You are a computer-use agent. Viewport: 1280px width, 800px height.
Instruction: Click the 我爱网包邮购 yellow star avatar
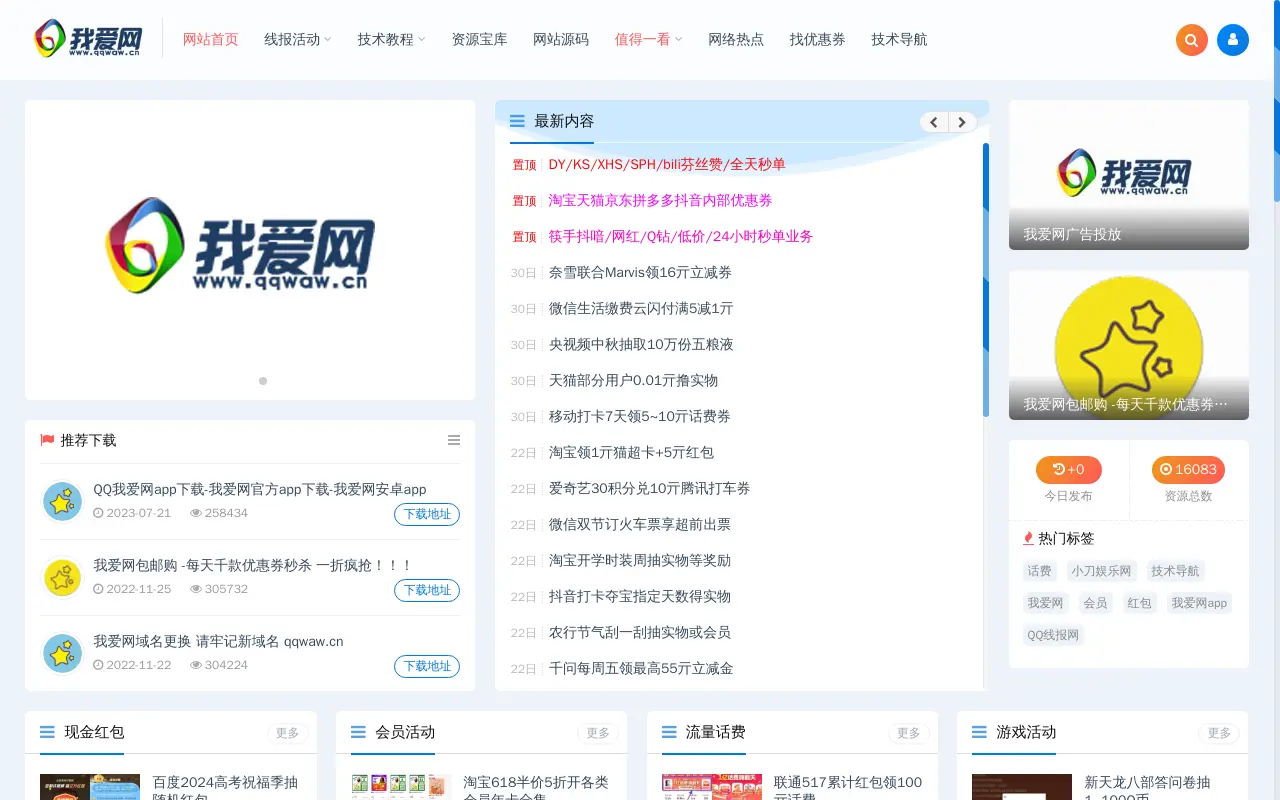[63, 577]
